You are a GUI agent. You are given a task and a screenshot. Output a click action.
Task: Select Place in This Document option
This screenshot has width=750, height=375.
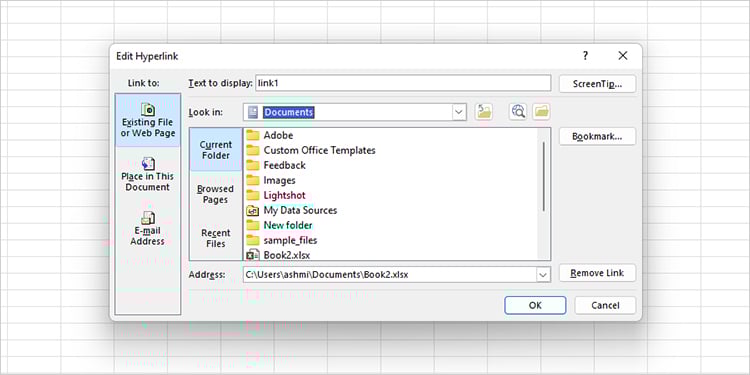tap(148, 174)
